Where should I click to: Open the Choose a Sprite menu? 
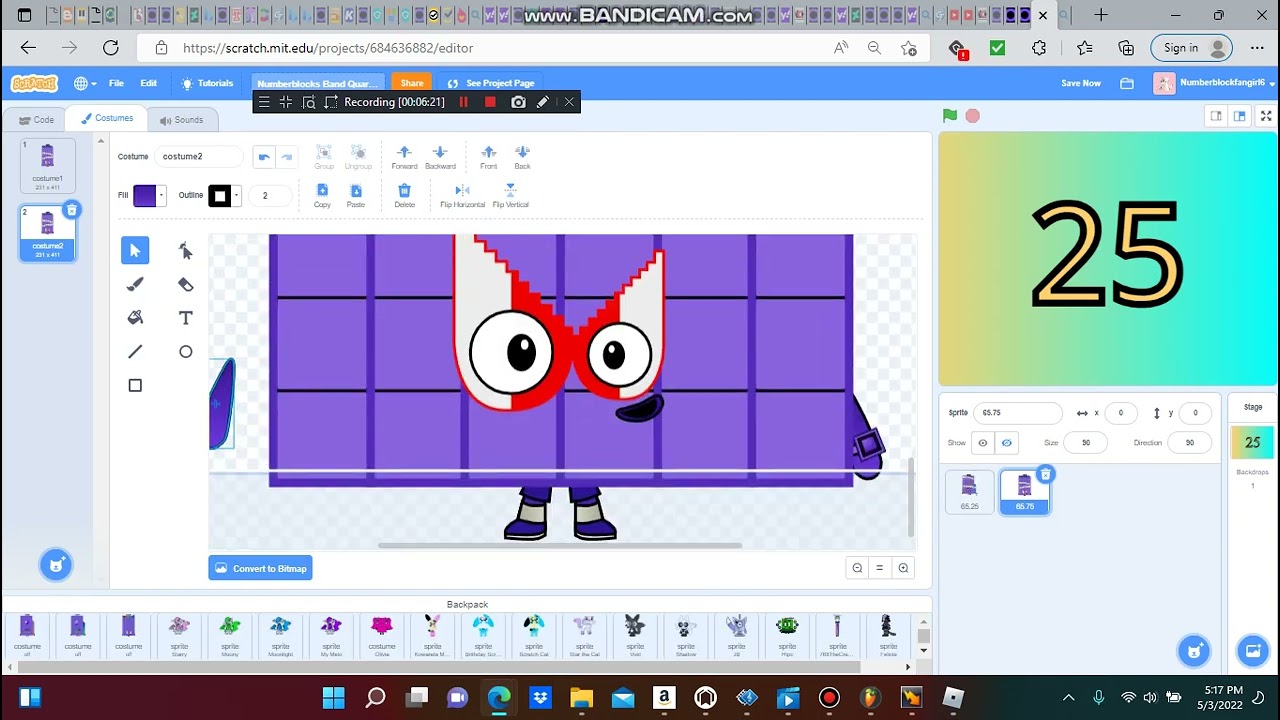[1193, 651]
